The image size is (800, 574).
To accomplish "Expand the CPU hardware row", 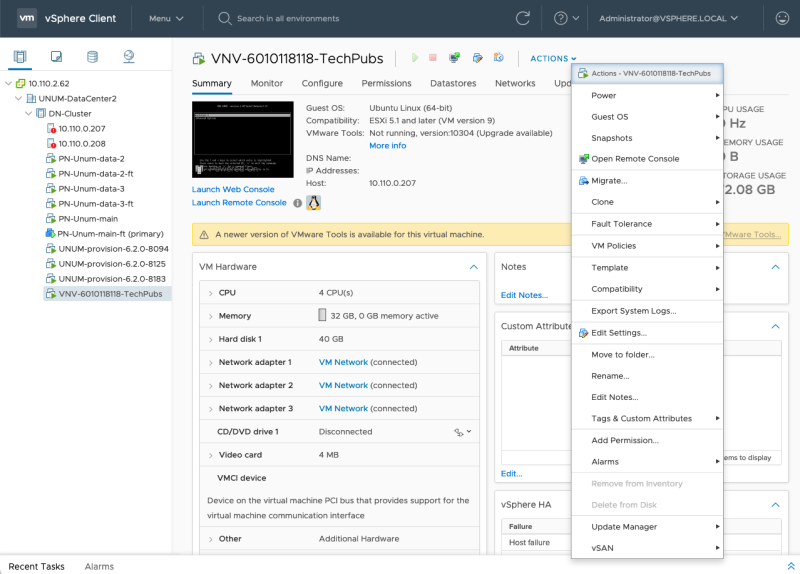I will (211, 293).
